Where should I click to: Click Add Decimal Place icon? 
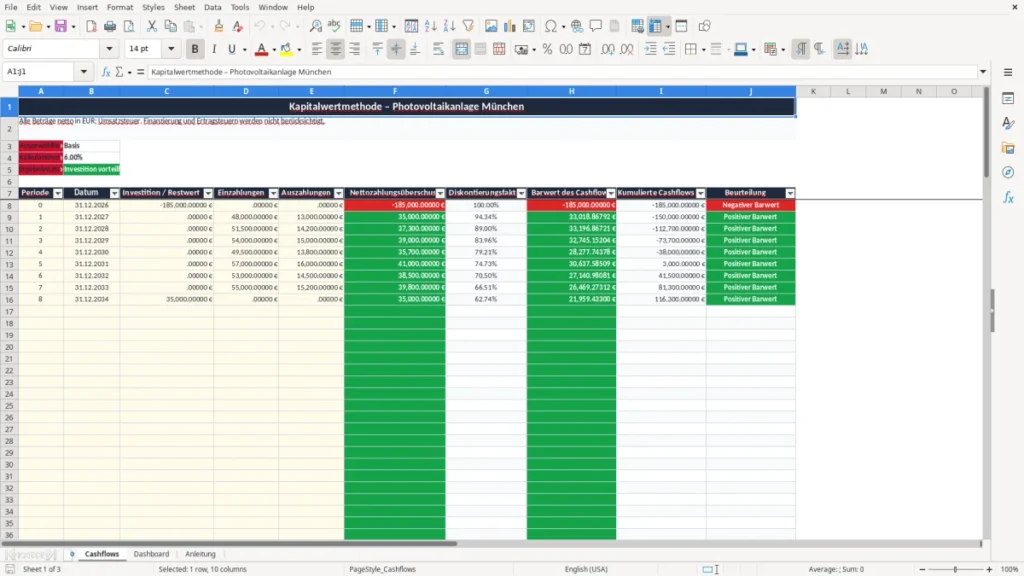coord(607,49)
